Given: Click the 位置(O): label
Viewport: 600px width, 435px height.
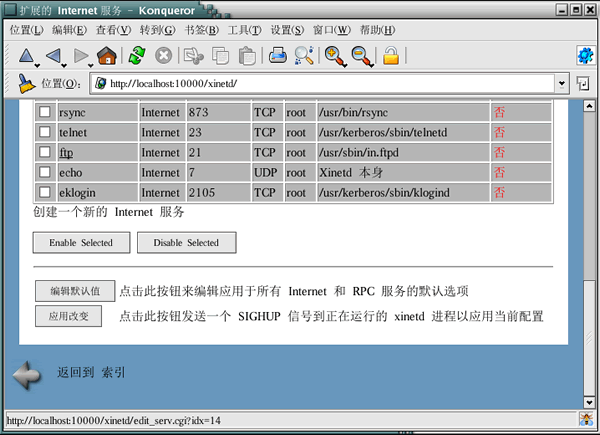Looking at the screenshot, I should point(61,83).
